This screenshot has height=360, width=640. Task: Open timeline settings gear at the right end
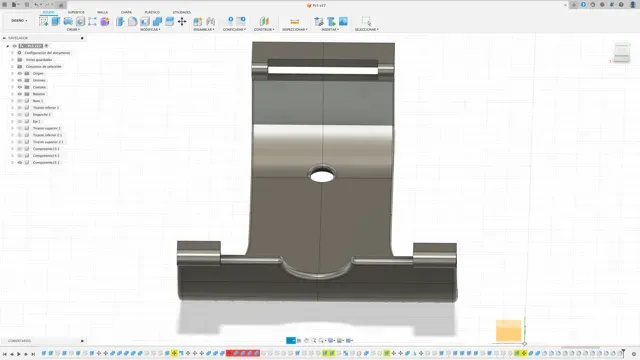click(634, 354)
